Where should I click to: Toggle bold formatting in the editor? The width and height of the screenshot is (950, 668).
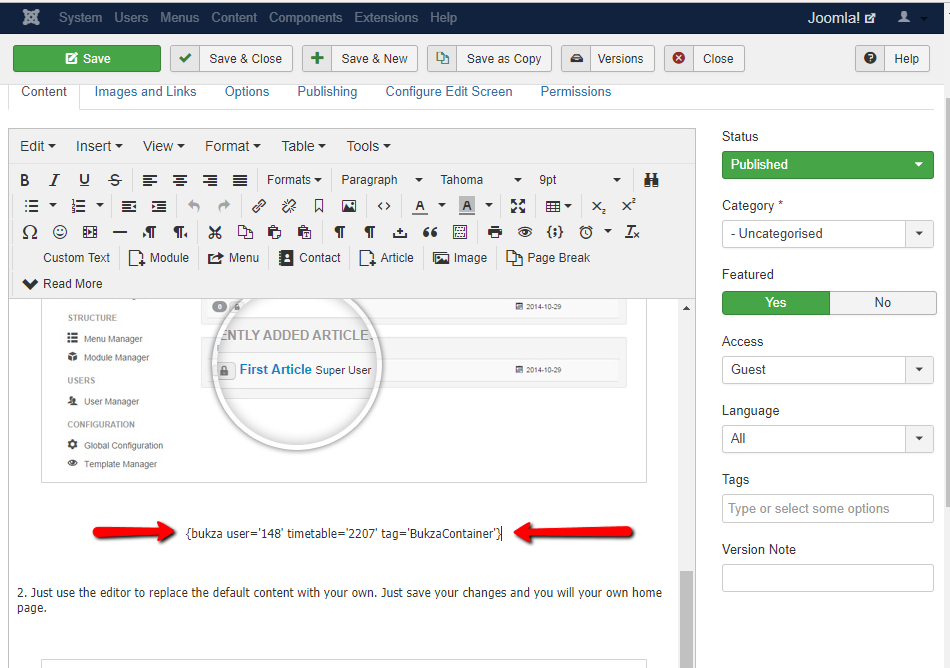point(25,180)
